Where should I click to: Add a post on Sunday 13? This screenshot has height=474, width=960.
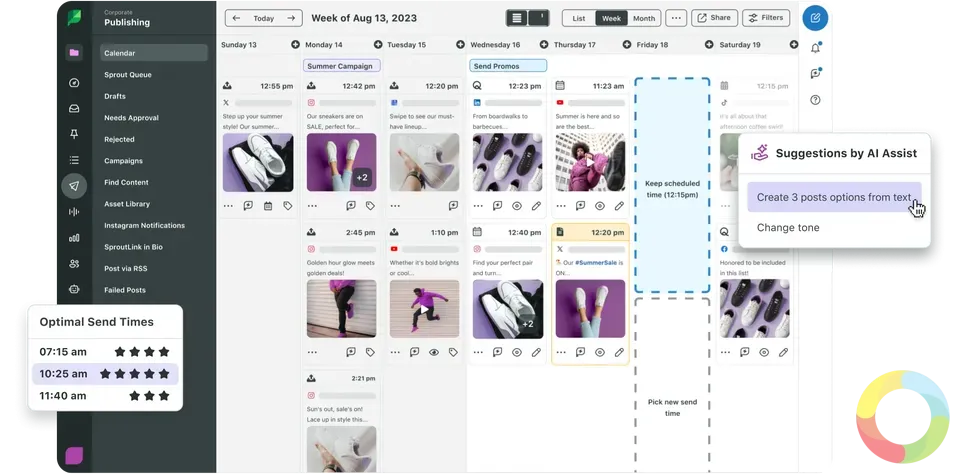[296, 44]
